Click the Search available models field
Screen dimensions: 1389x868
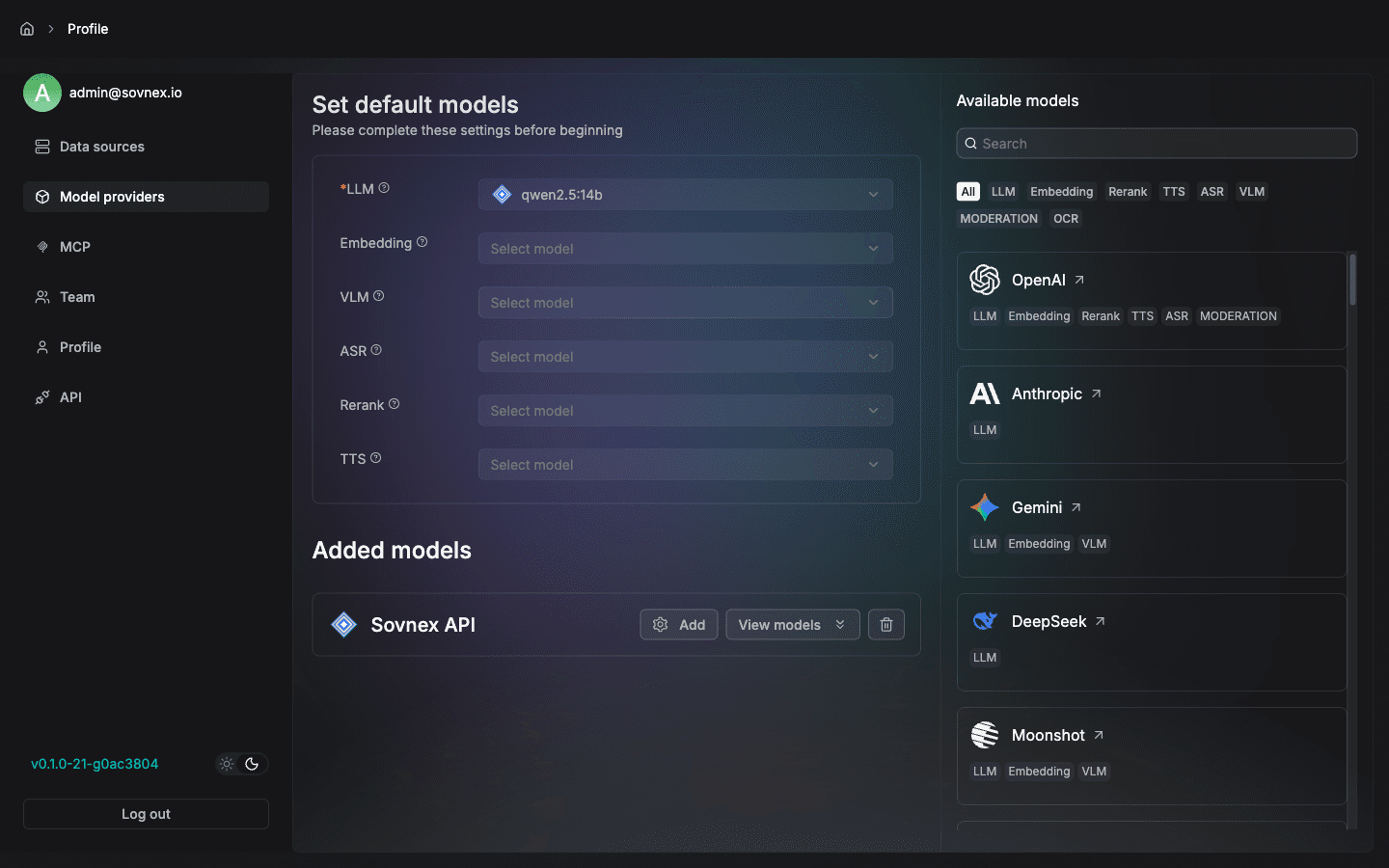click(x=1157, y=144)
